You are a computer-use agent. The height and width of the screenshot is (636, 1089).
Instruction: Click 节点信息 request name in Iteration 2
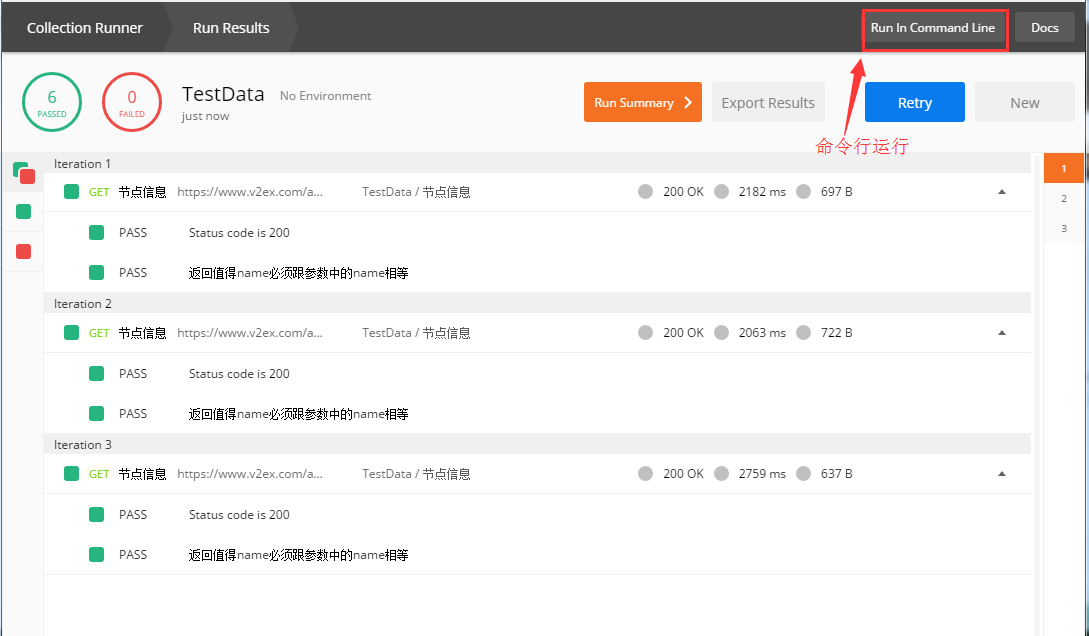pyautogui.click(x=142, y=333)
